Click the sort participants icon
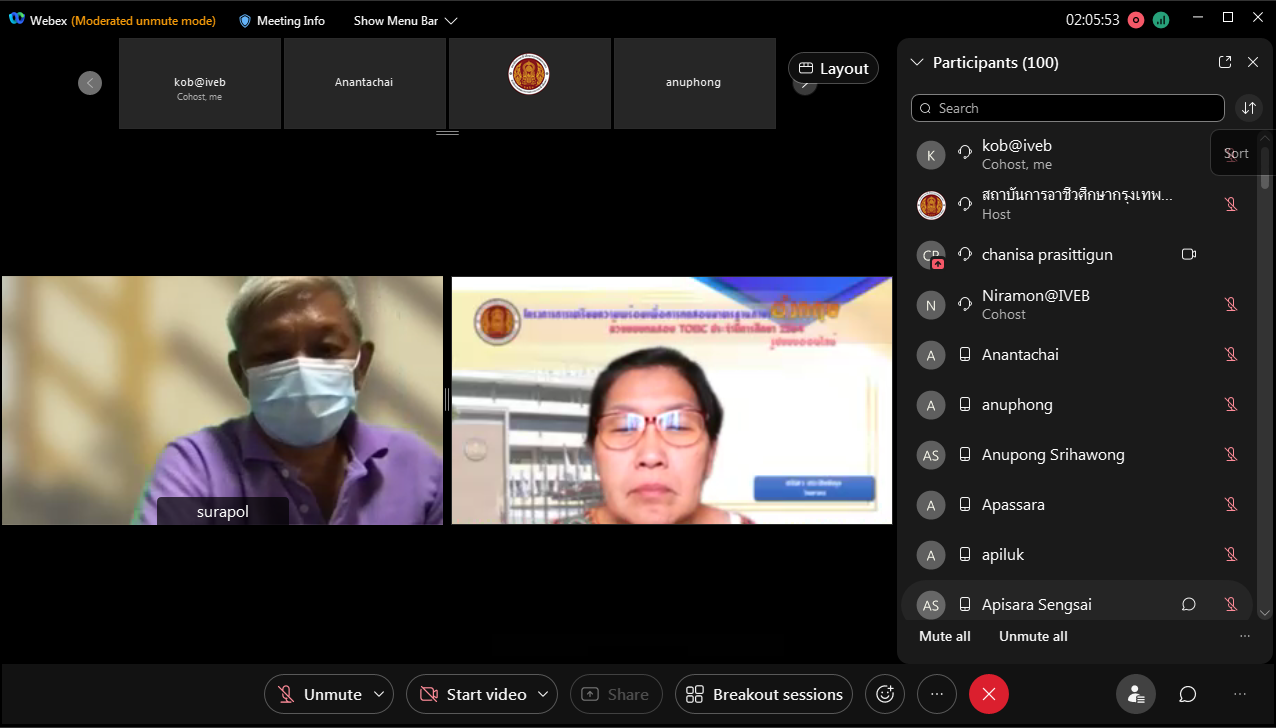 pos(1249,108)
